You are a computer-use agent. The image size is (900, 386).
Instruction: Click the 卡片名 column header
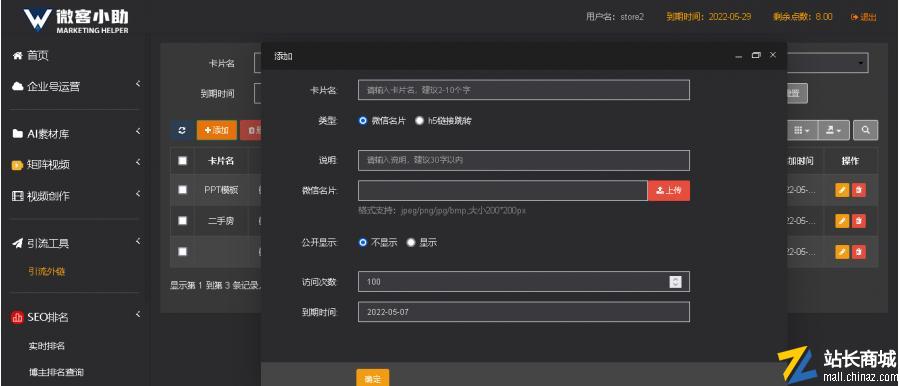pos(221,161)
